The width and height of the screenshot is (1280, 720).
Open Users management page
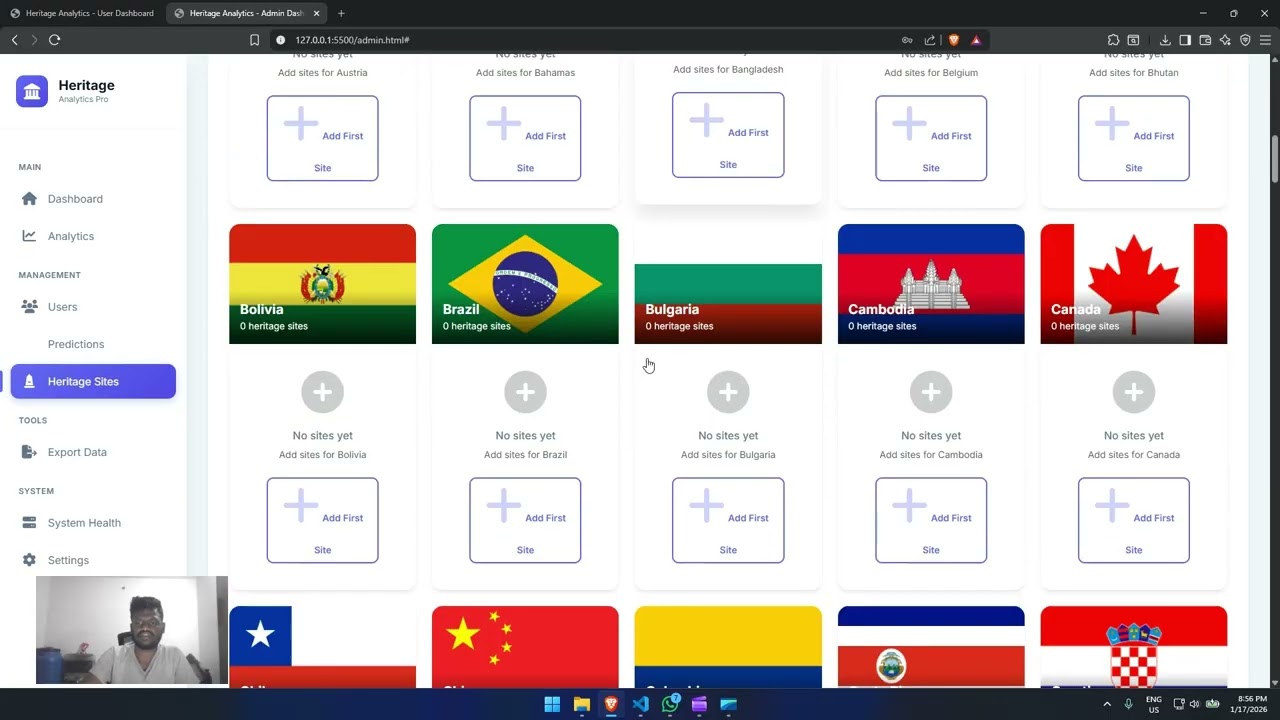click(93, 307)
